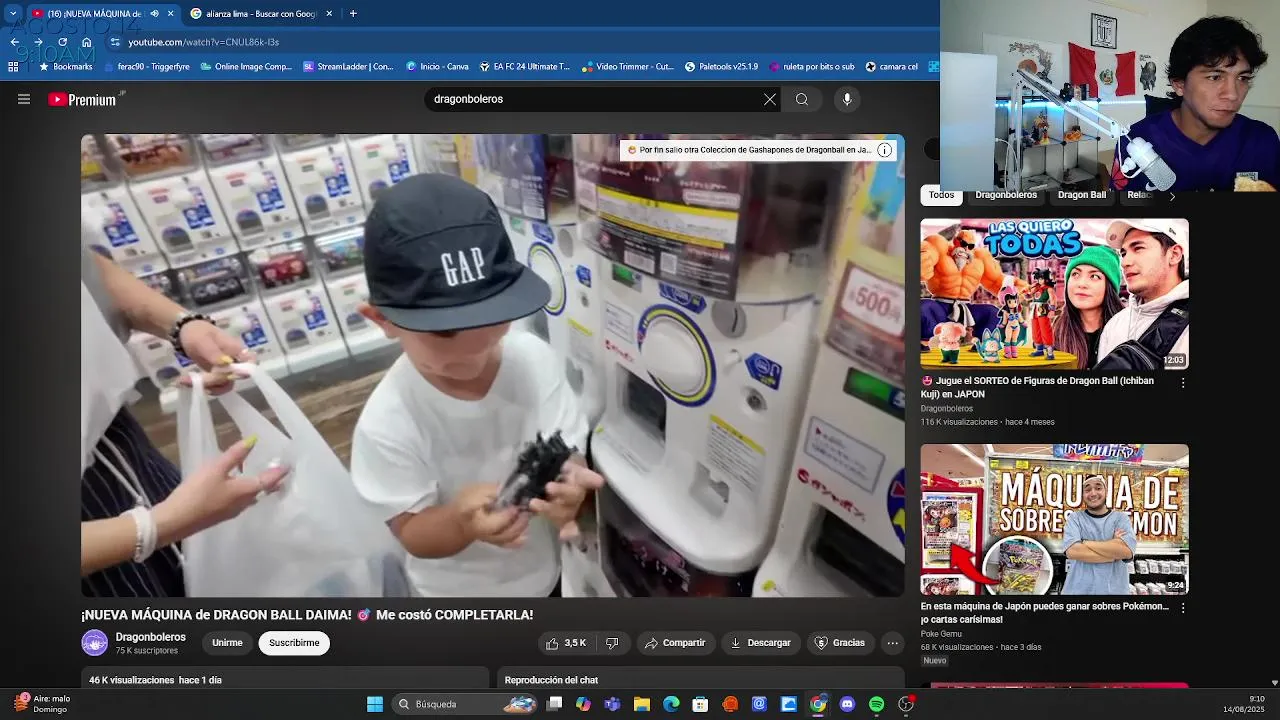Open the info card on the video
Screen dimensions: 1280x720
(884, 150)
